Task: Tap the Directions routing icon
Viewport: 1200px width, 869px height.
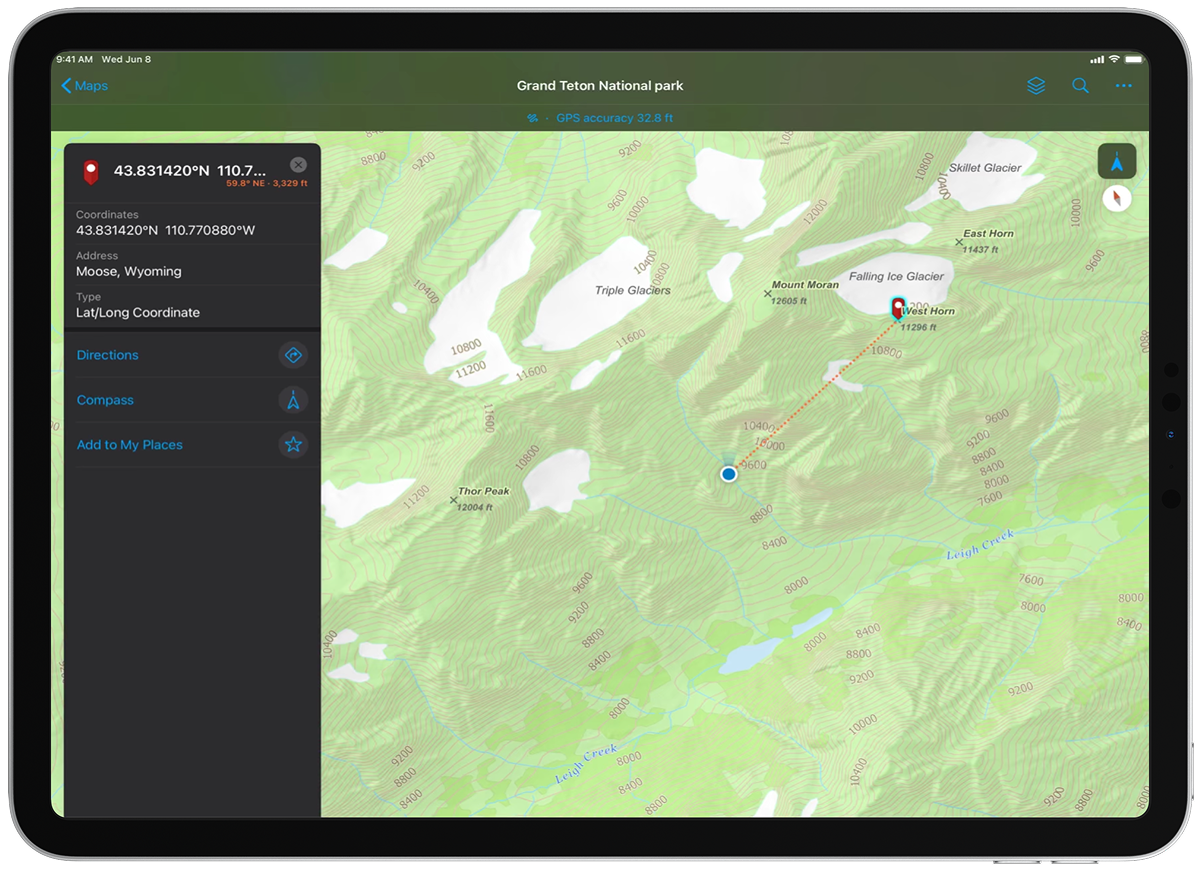Action: tap(293, 355)
